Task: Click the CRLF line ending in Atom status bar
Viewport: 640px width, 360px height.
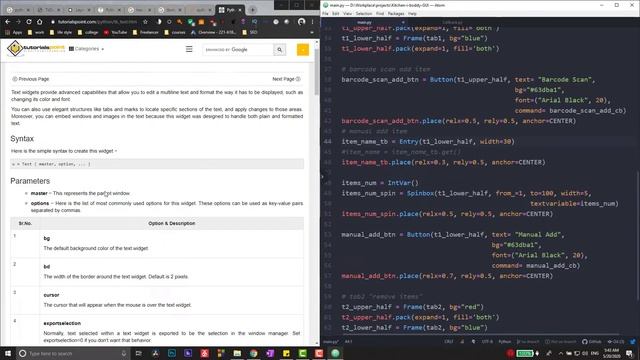Action: tap(449, 342)
